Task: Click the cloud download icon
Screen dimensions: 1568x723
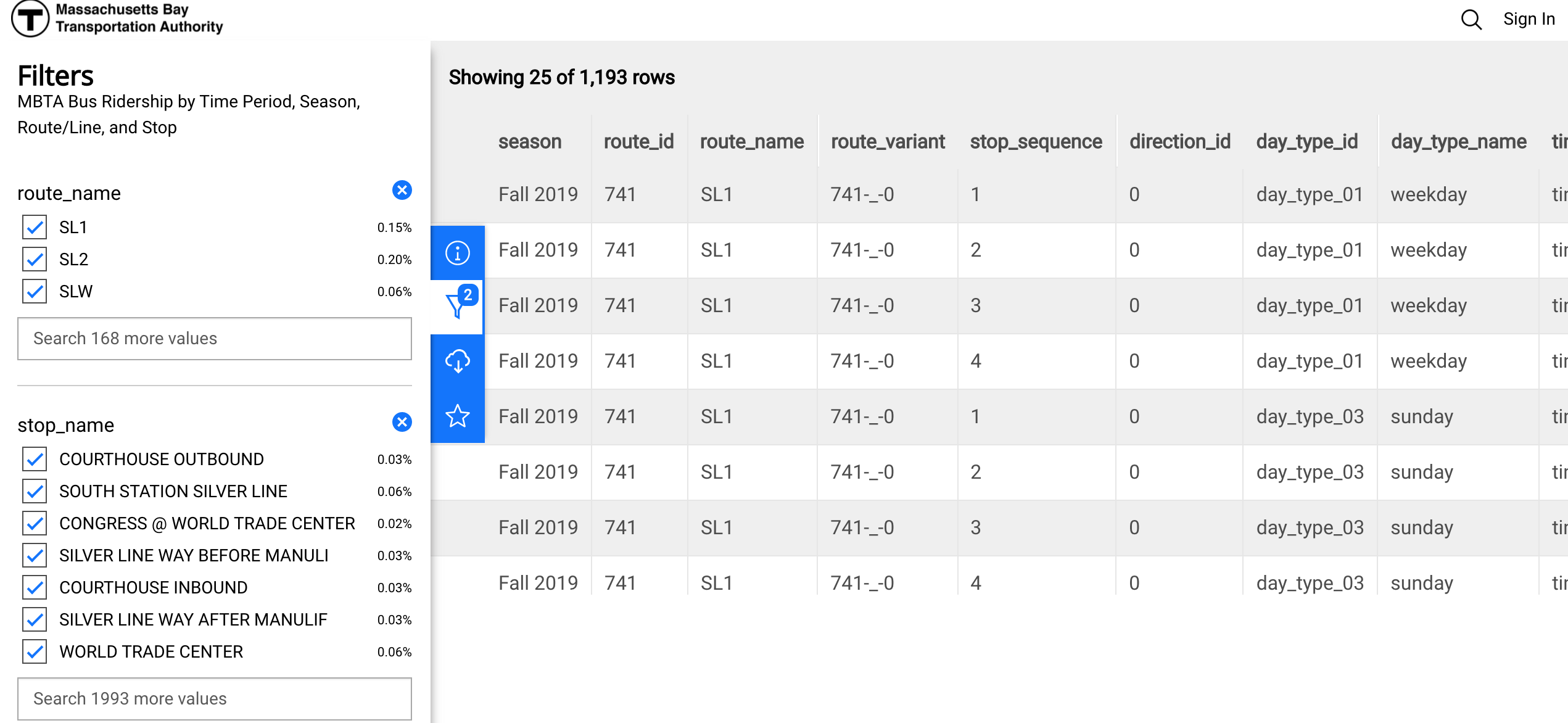Action: (x=458, y=361)
